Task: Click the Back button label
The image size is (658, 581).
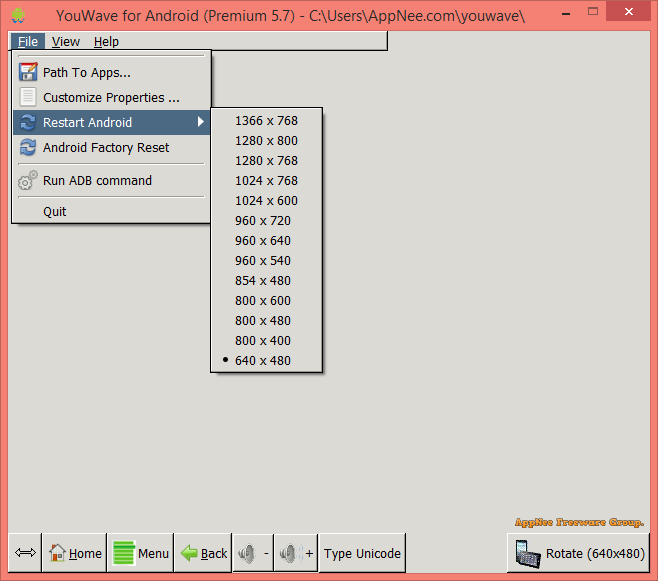Action: tap(214, 554)
